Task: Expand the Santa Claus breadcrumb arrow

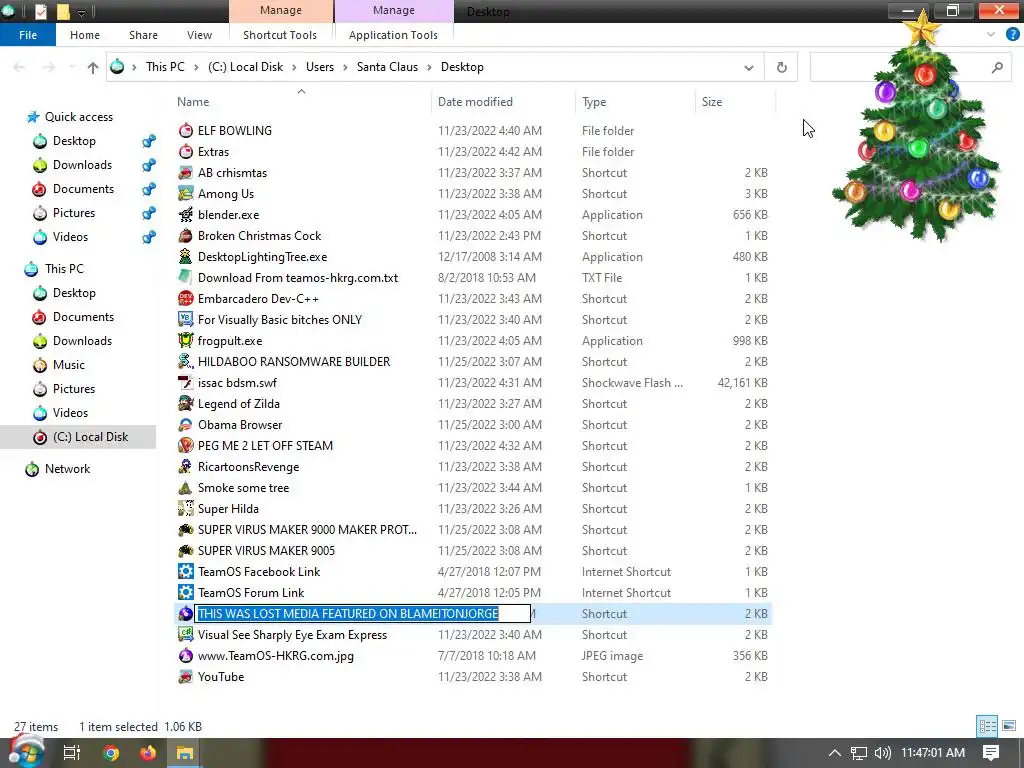Action: click(x=430, y=67)
